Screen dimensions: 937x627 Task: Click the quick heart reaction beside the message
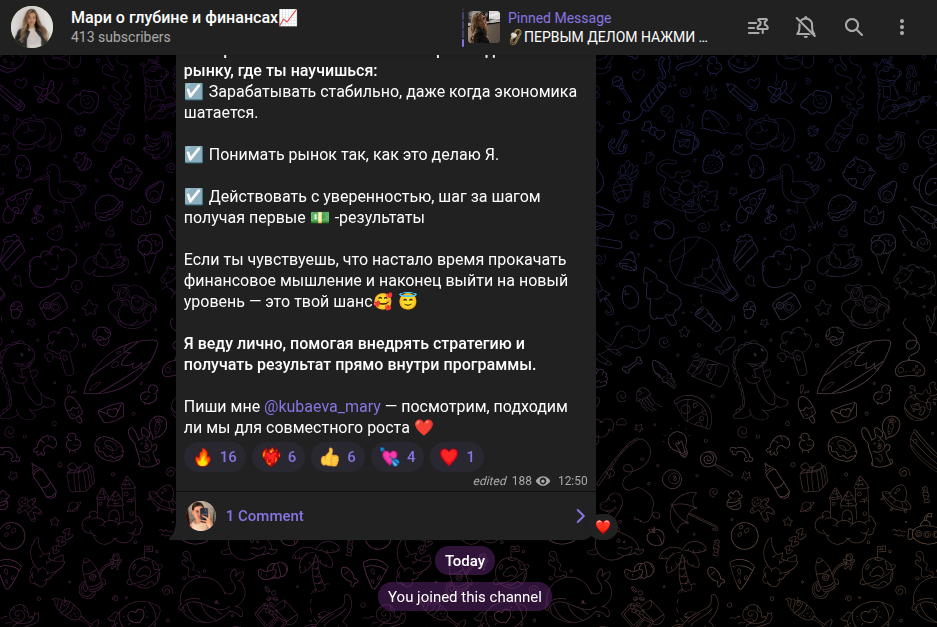[x=603, y=527]
